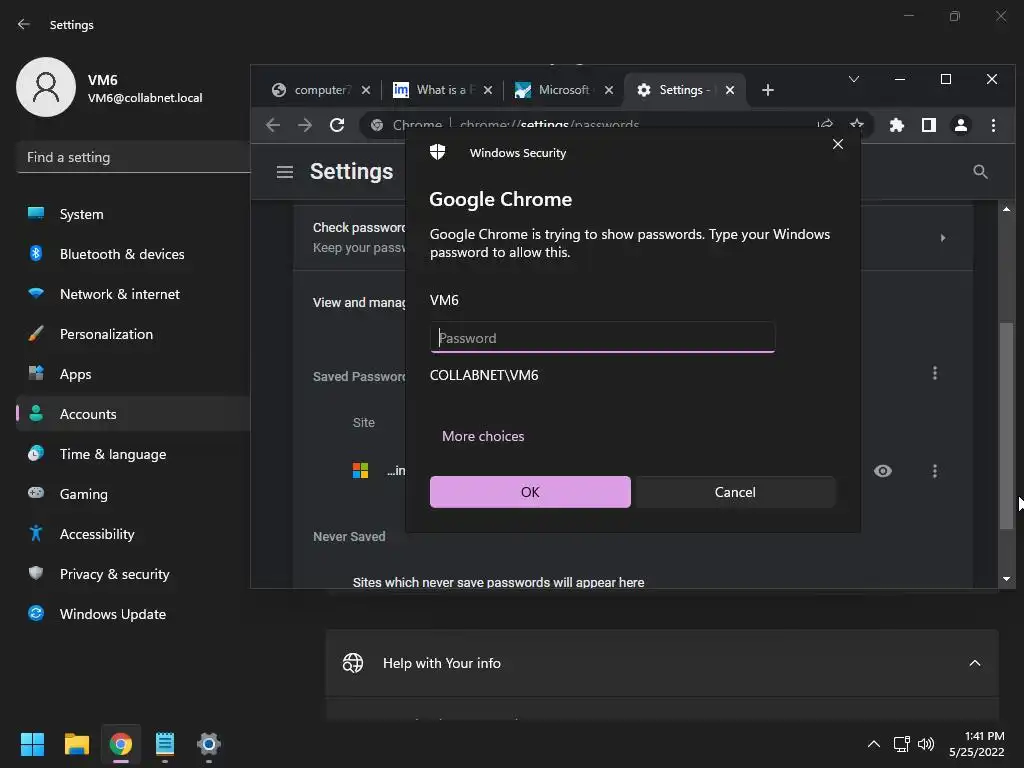Image resolution: width=1024 pixels, height=768 pixels.
Task: Click Chrome icon in taskbar
Action: [121, 744]
